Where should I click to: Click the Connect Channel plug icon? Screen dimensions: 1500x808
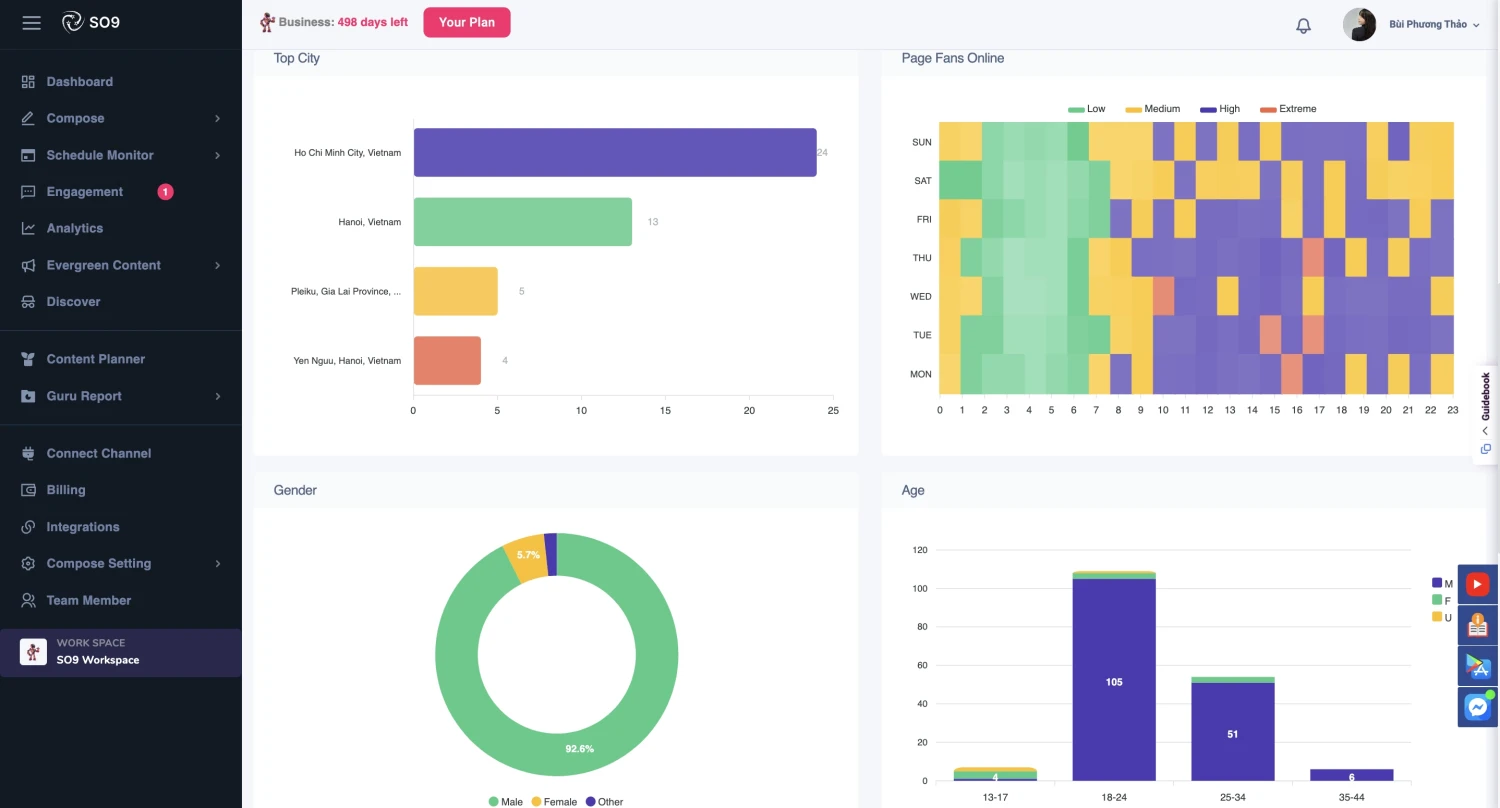click(x=28, y=453)
